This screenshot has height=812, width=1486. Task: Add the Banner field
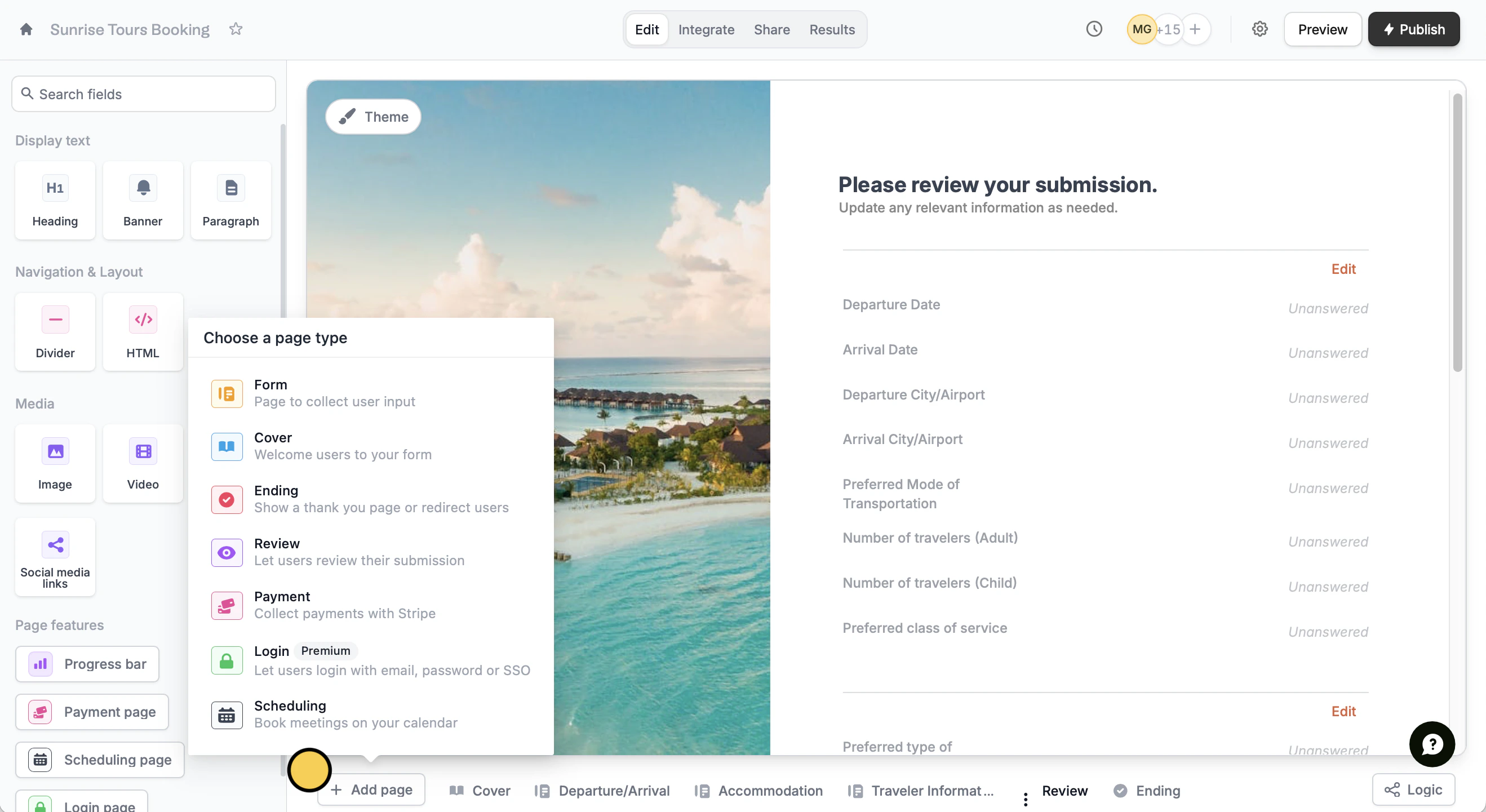[x=143, y=200]
